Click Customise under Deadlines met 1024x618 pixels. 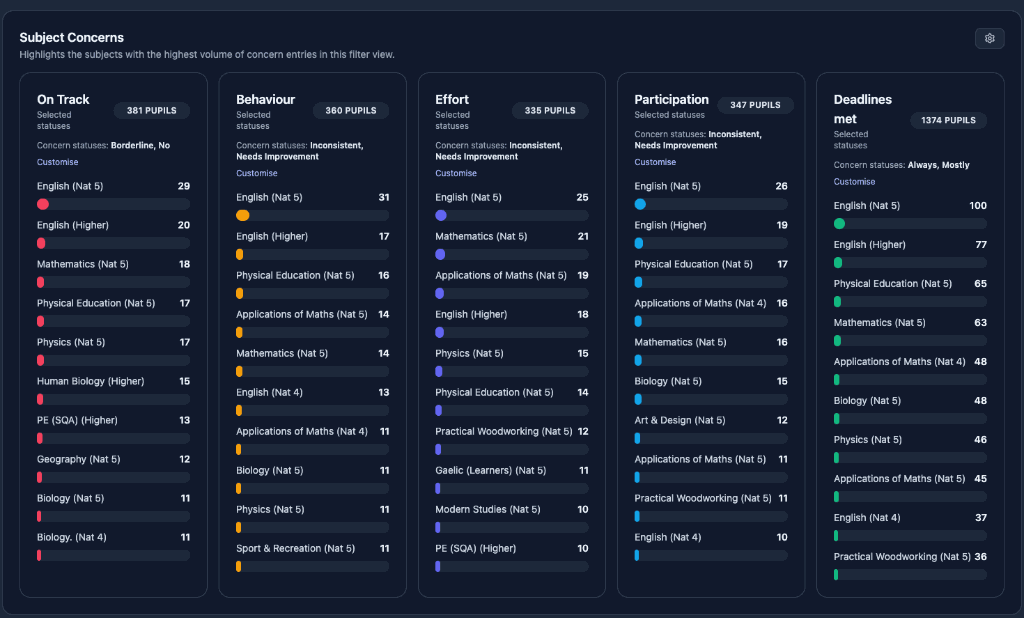tap(854, 182)
